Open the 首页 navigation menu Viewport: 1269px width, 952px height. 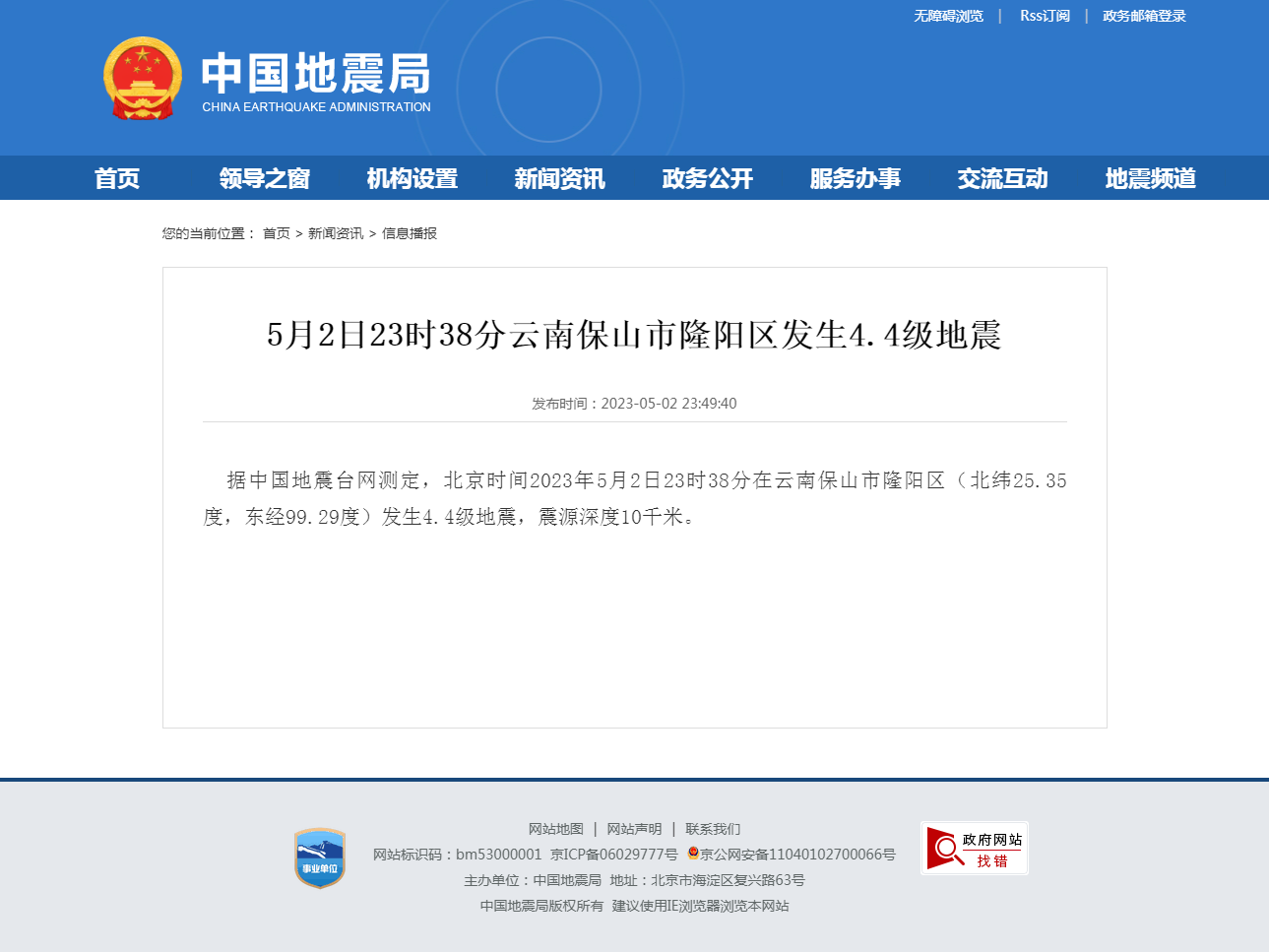(117, 178)
